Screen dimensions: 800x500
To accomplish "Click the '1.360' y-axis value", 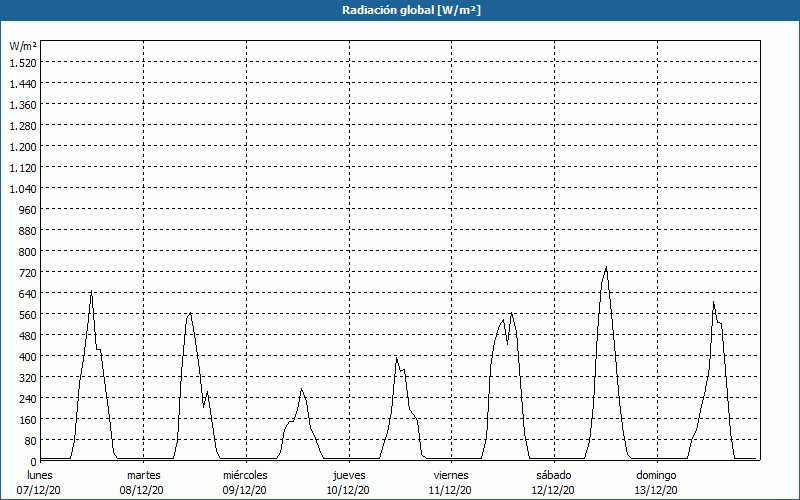I will pos(23,105).
